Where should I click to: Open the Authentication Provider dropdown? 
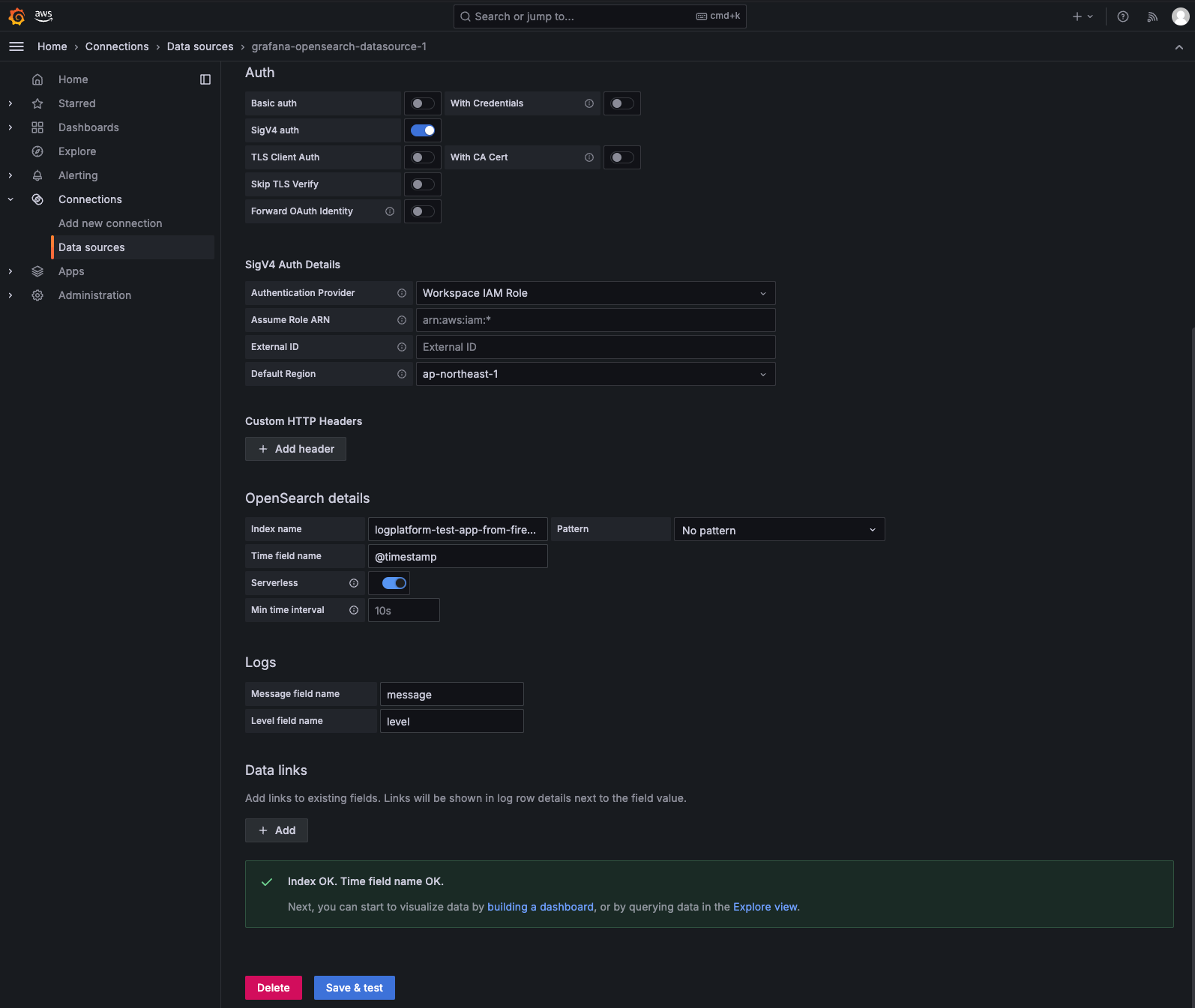coord(596,293)
